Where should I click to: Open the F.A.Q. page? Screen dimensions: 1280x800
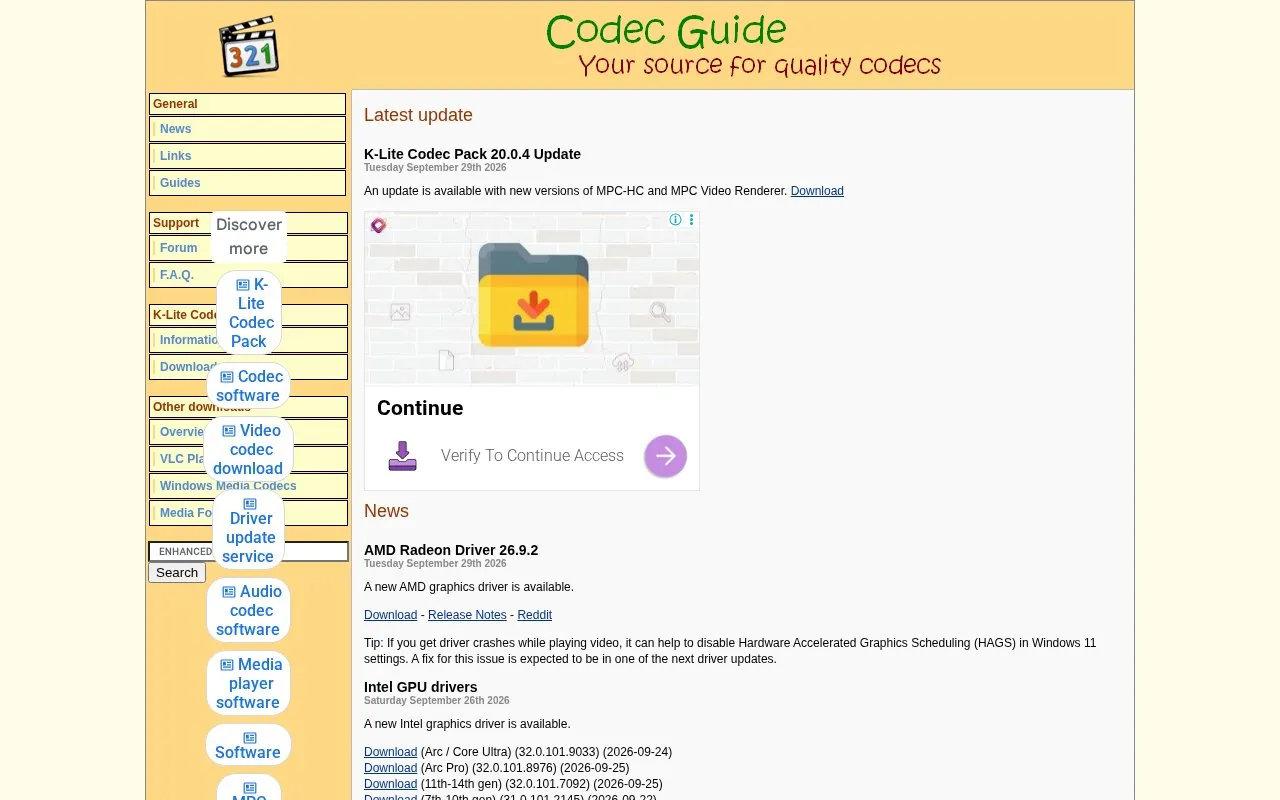pyautogui.click(x=177, y=275)
